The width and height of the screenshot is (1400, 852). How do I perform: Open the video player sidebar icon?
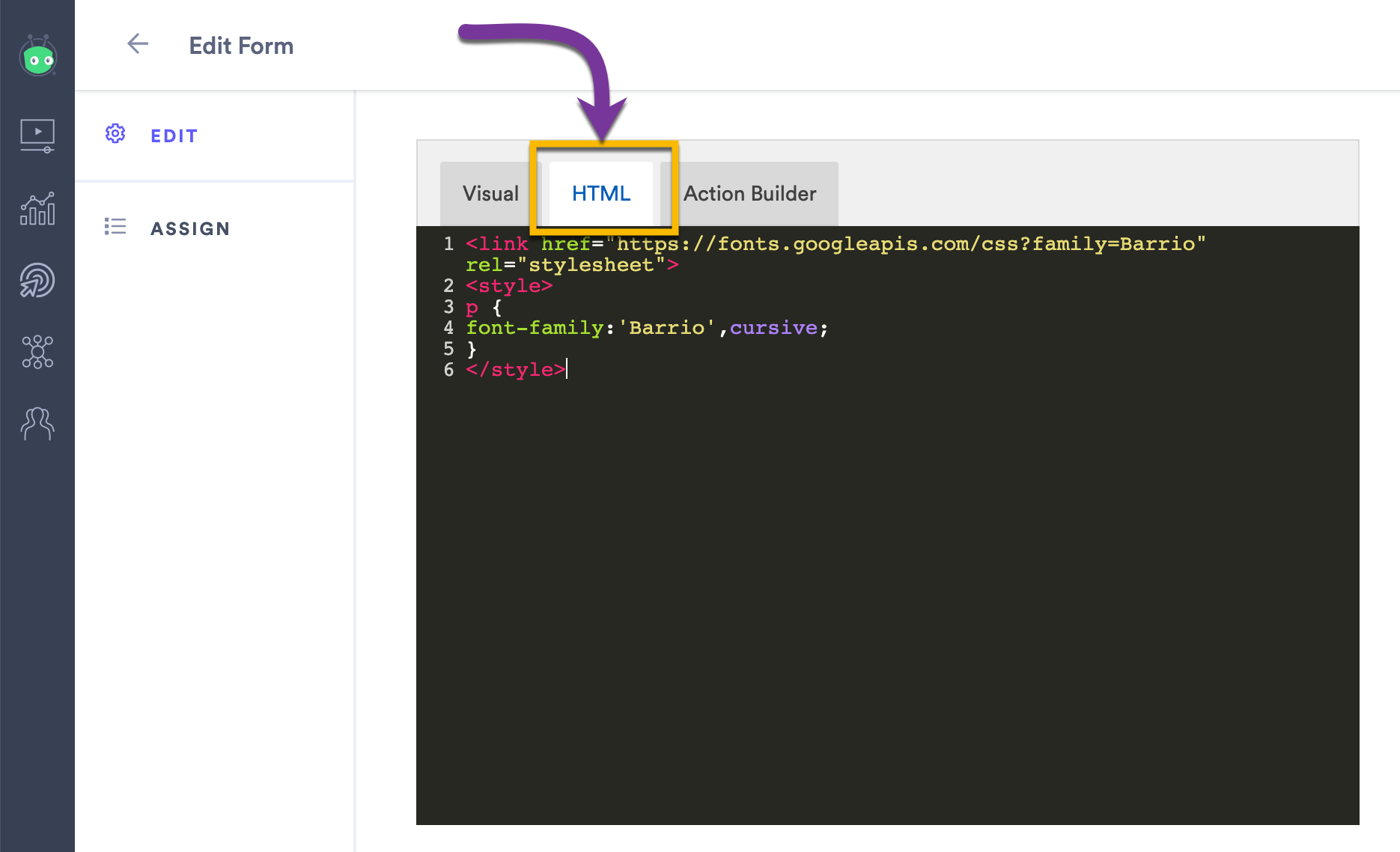pos(37,136)
